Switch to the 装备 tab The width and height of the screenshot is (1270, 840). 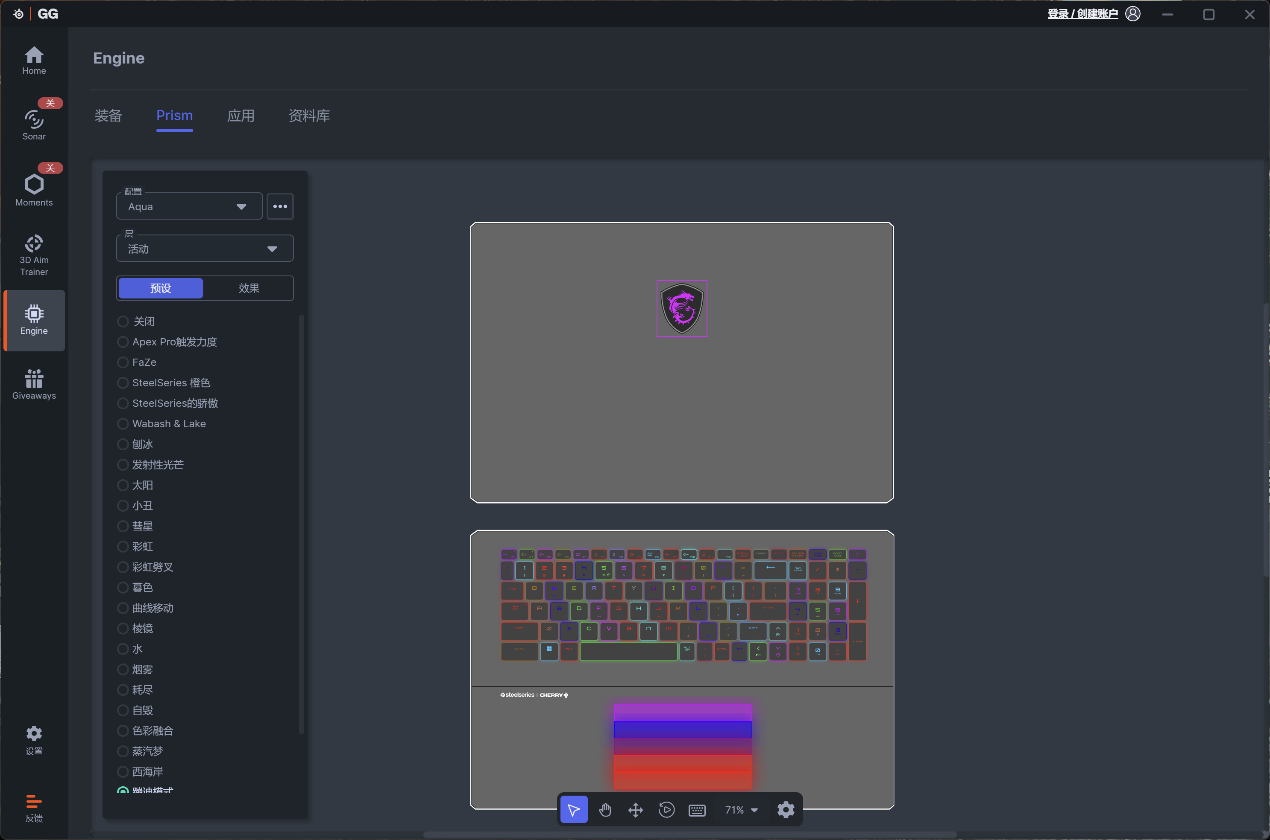(108, 116)
